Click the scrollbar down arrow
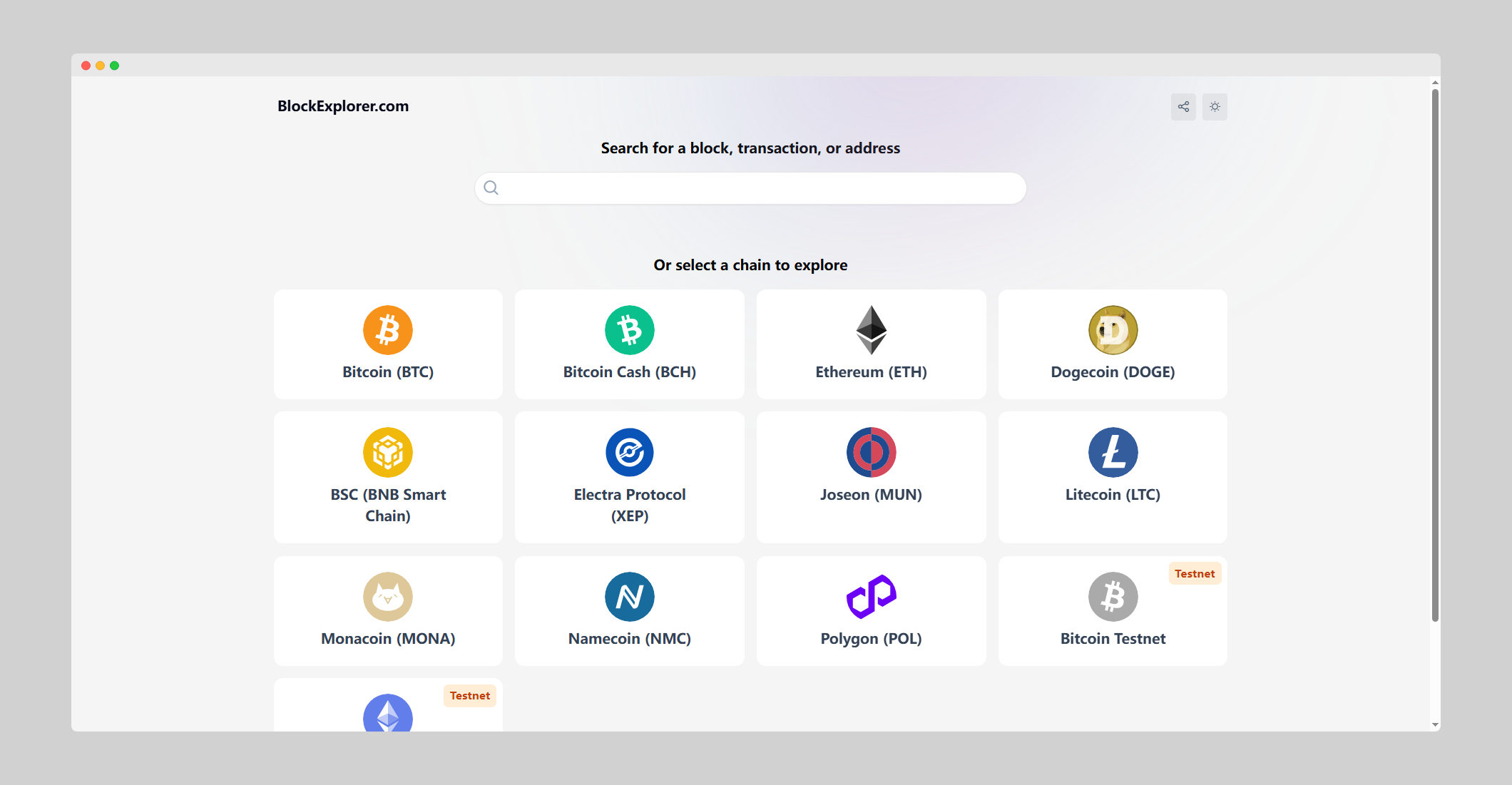1512x785 pixels. pos(1435,725)
